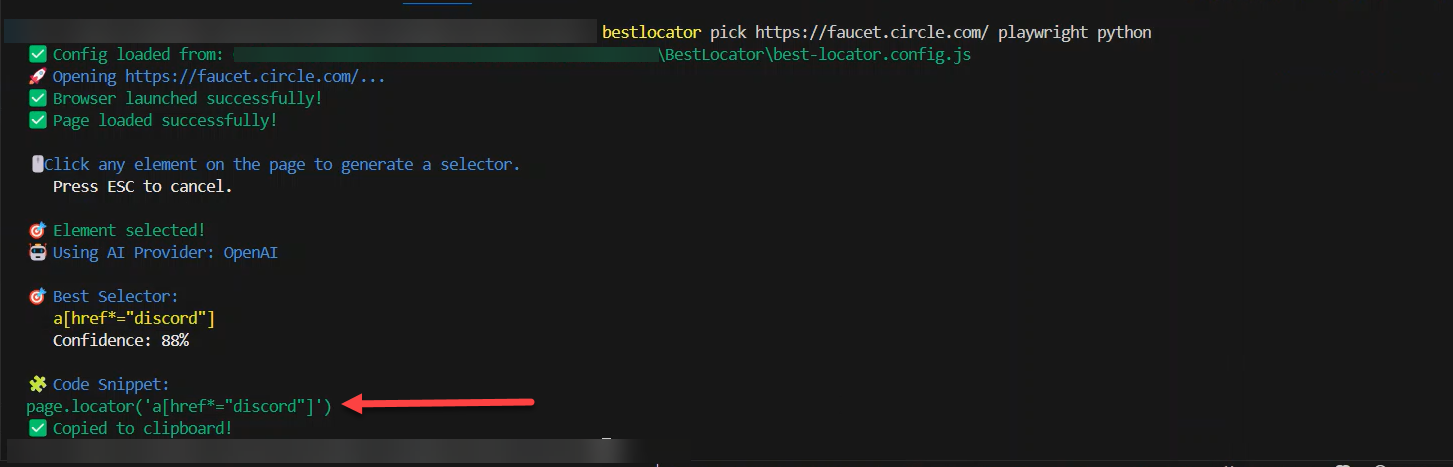Click the 'Best Selector:' heading
This screenshot has width=1453, height=467.
115,296
